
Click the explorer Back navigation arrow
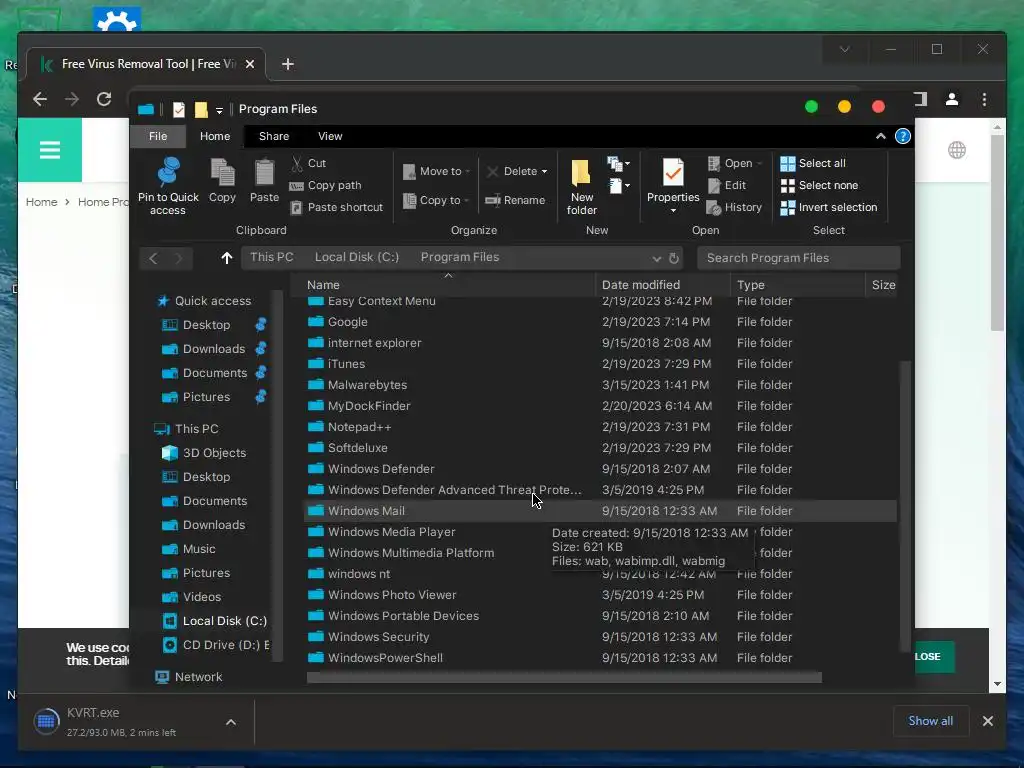153,258
